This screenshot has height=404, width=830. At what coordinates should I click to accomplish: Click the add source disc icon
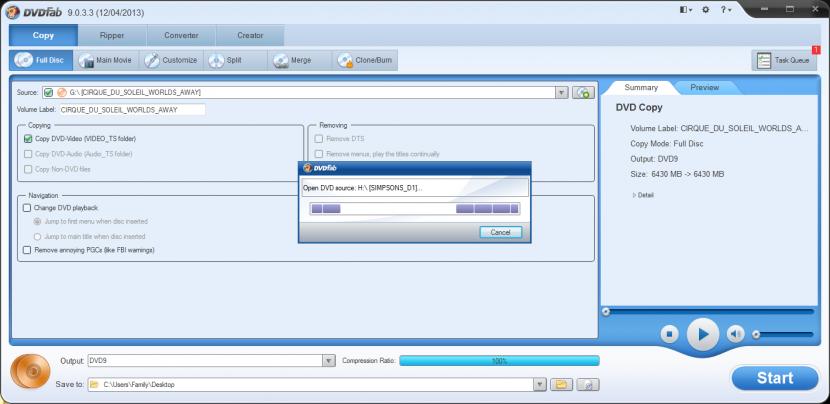[x=583, y=93]
